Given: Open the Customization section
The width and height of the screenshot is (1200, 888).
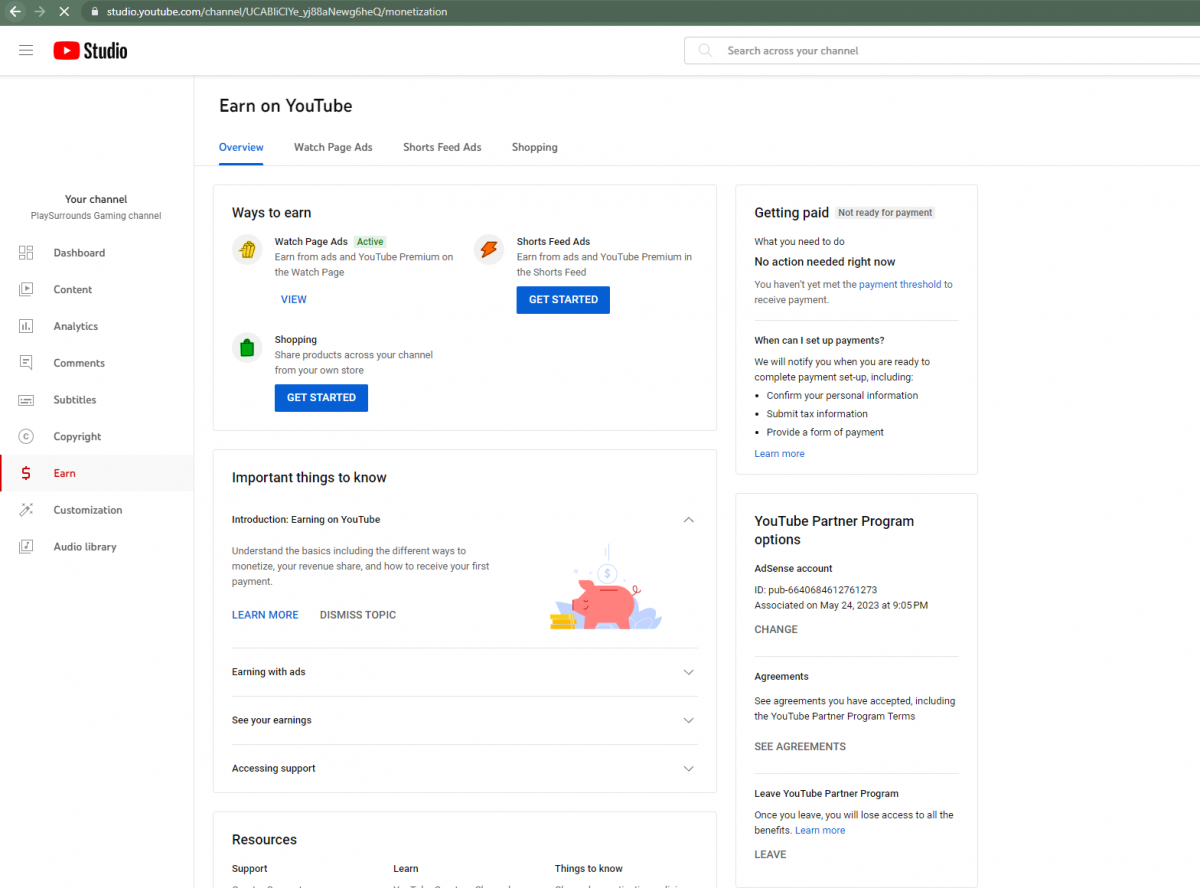Looking at the screenshot, I should pos(87,510).
